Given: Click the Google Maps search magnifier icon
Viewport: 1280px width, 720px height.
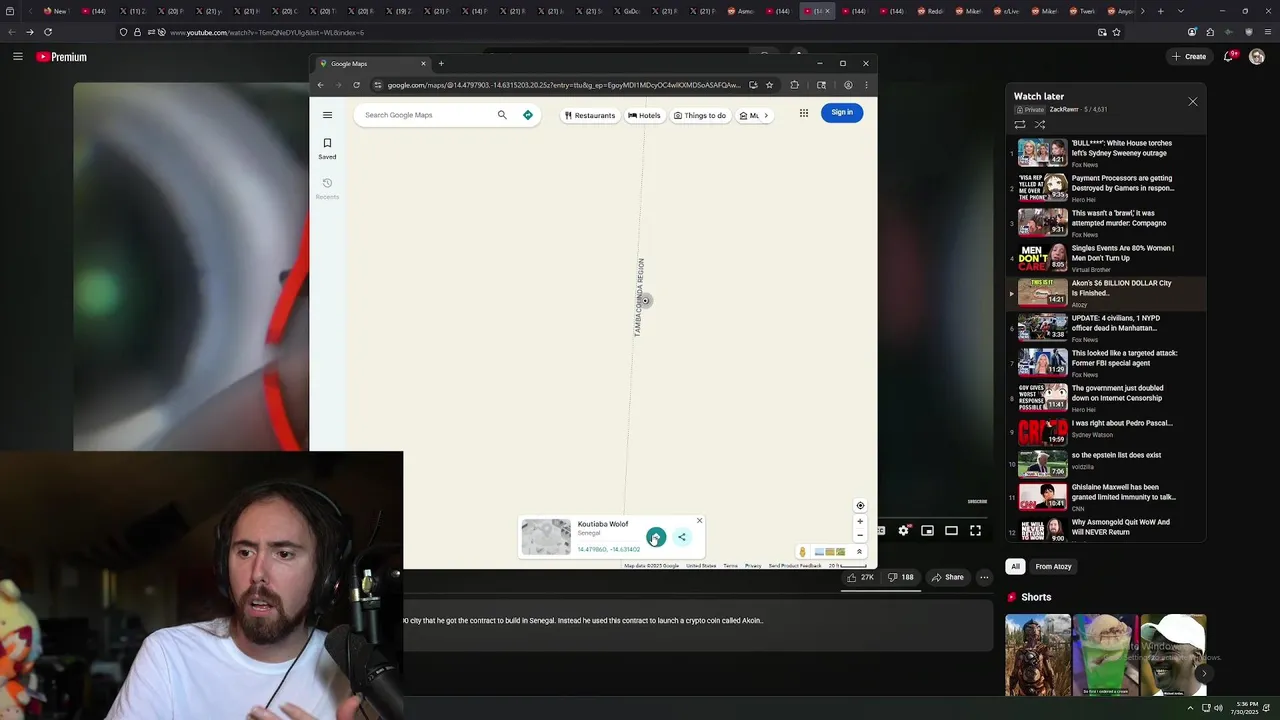Looking at the screenshot, I should point(502,115).
